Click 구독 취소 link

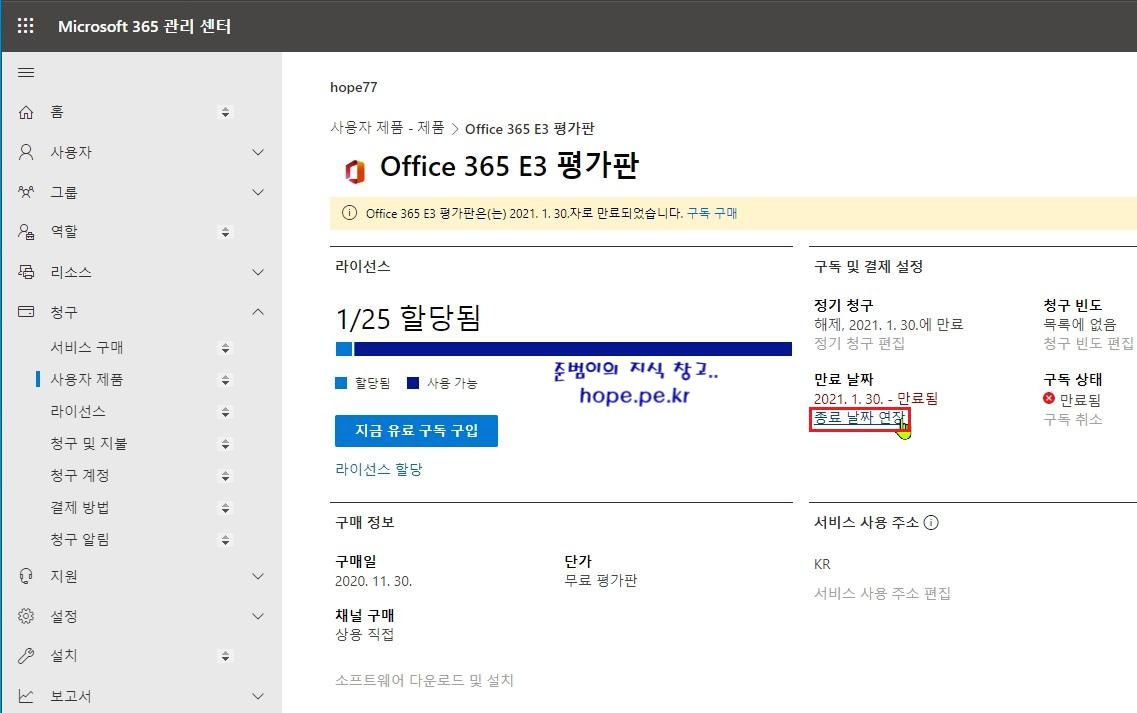(1072, 419)
